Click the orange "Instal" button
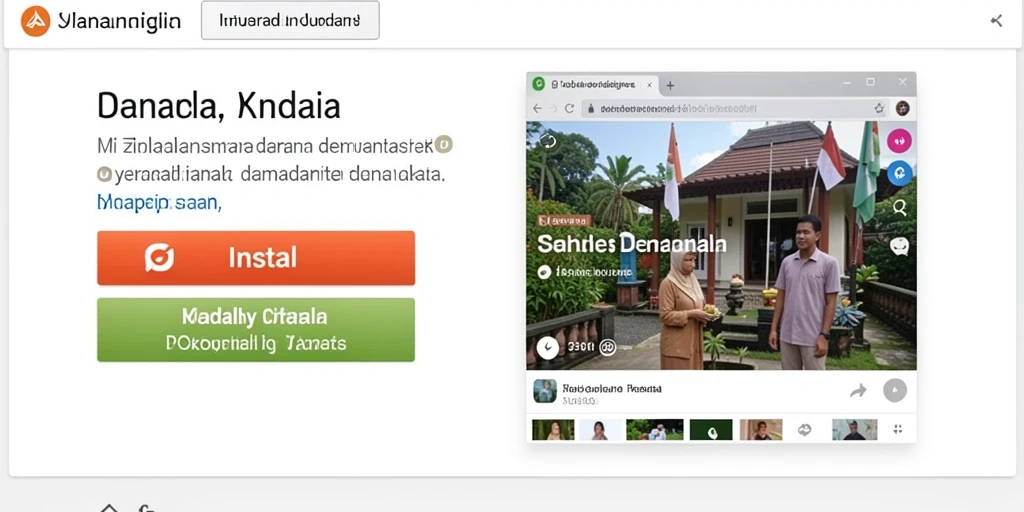This screenshot has width=1024, height=512. click(256, 258)
